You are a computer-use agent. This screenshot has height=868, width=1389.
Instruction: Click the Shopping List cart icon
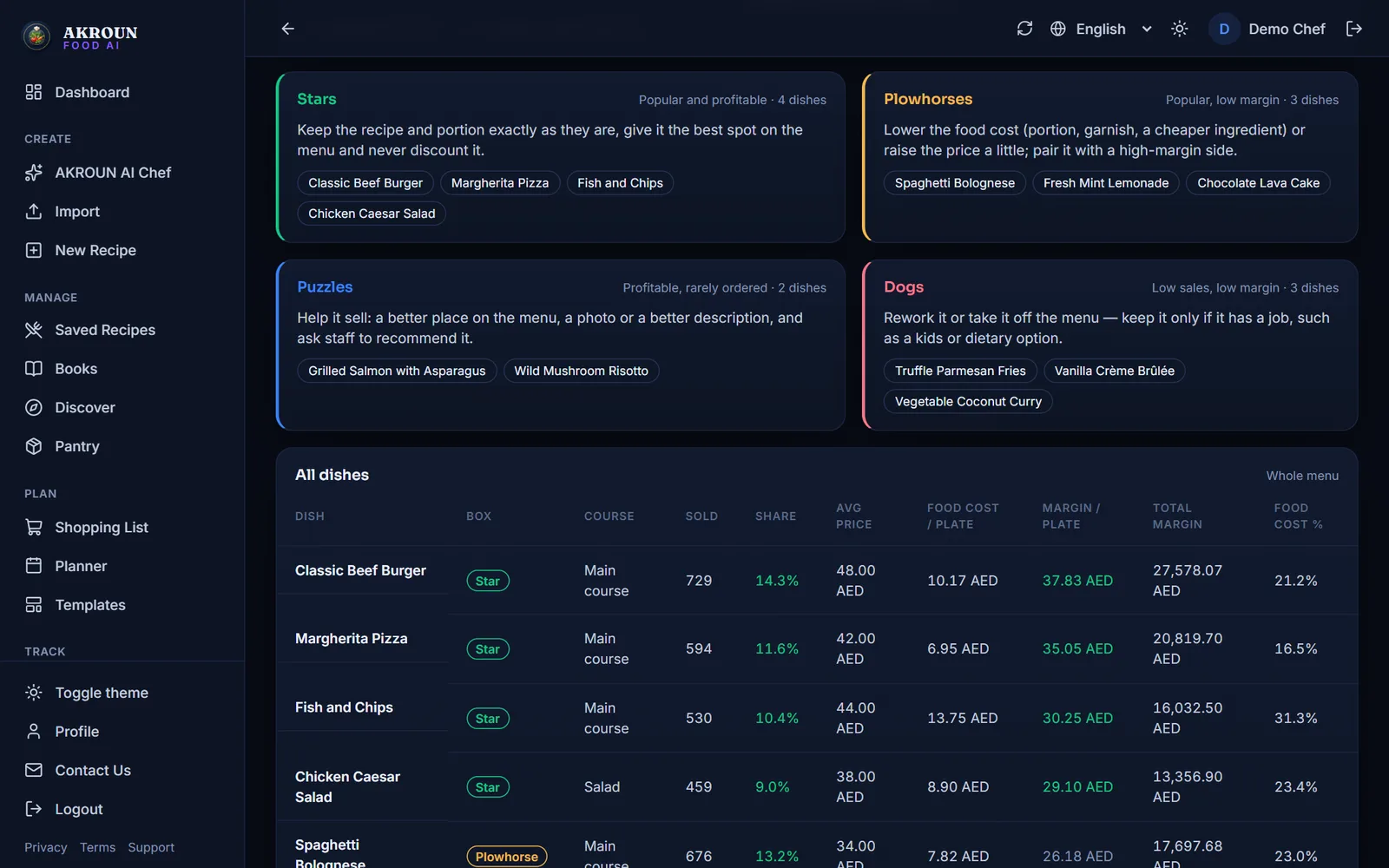coord(34,527)
